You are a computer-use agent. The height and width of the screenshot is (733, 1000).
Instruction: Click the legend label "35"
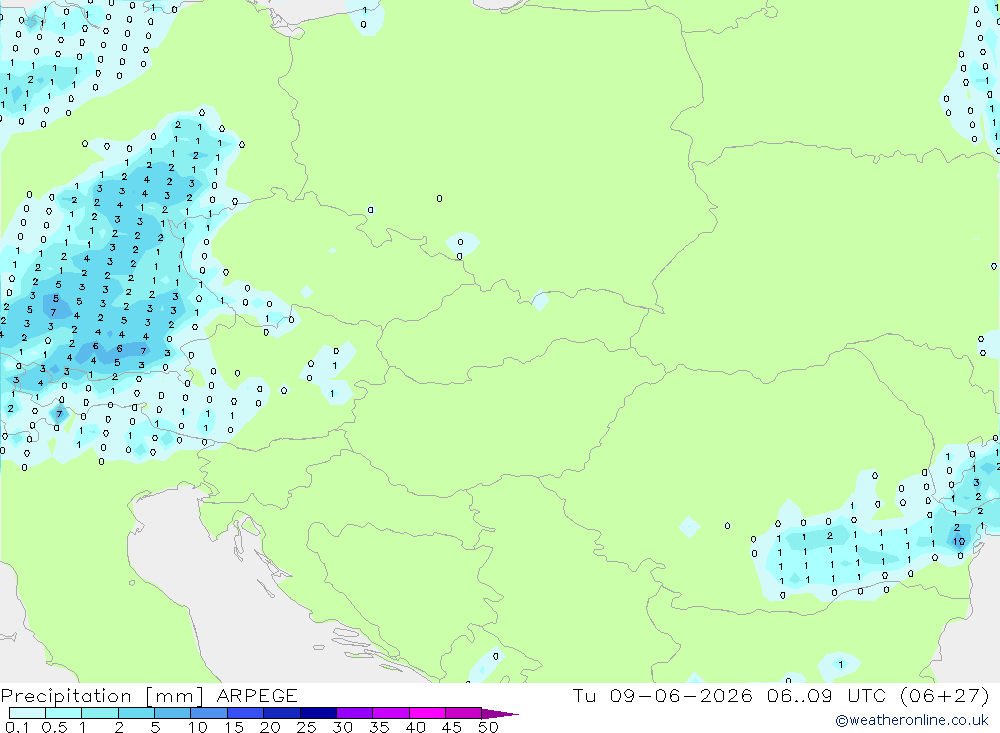[x=379, y=727]
